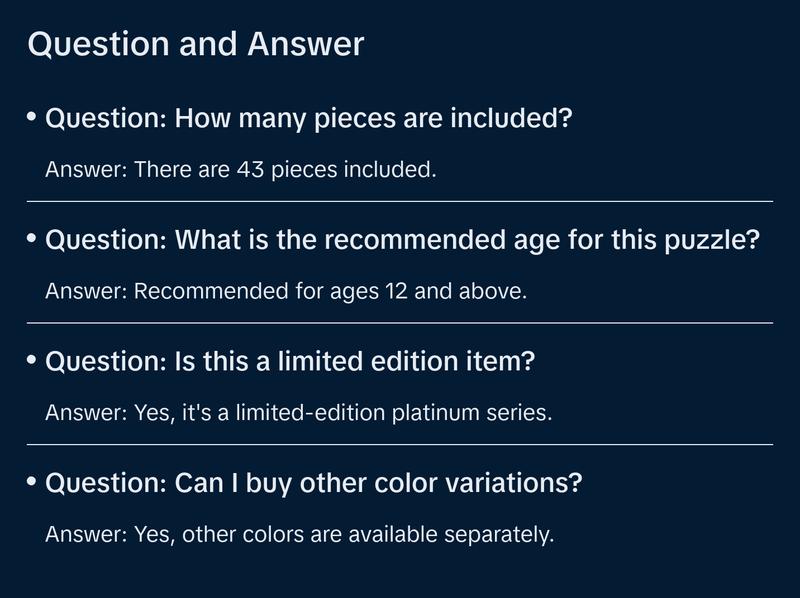
Task: Select the question about pieces included
Action: tap(308, 119)
